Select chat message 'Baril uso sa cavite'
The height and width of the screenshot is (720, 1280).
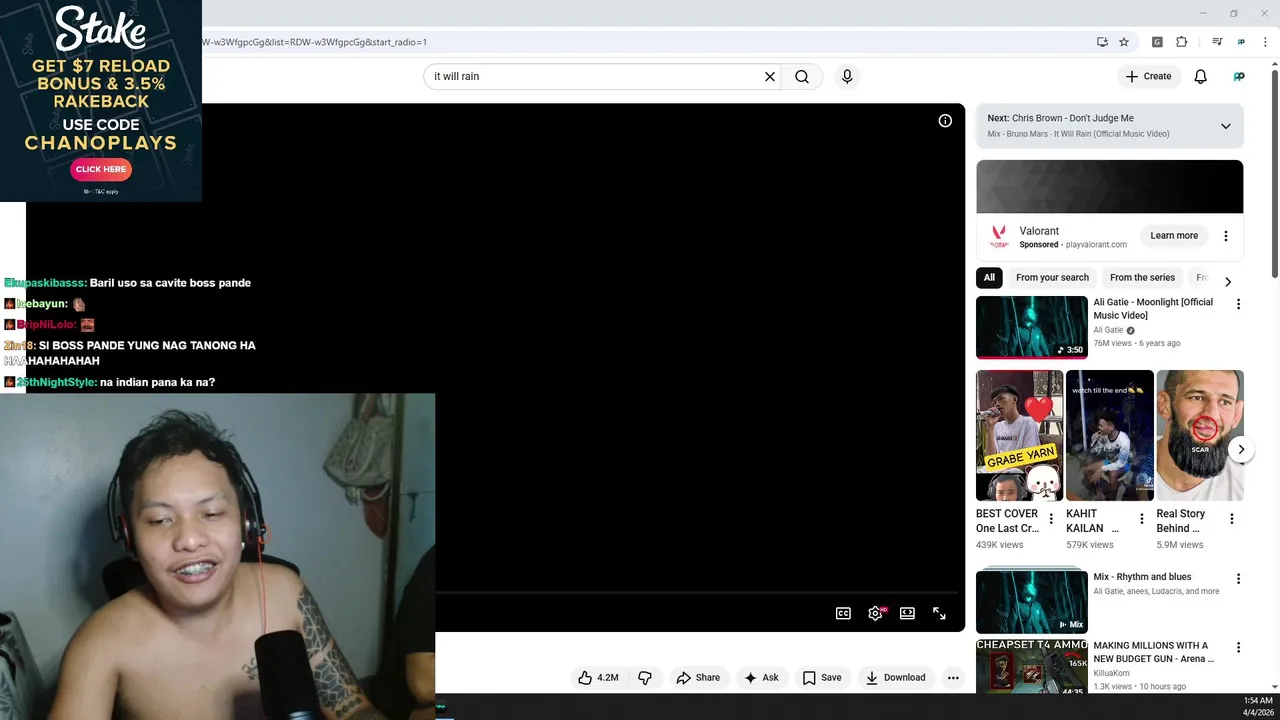click(128, 283)
